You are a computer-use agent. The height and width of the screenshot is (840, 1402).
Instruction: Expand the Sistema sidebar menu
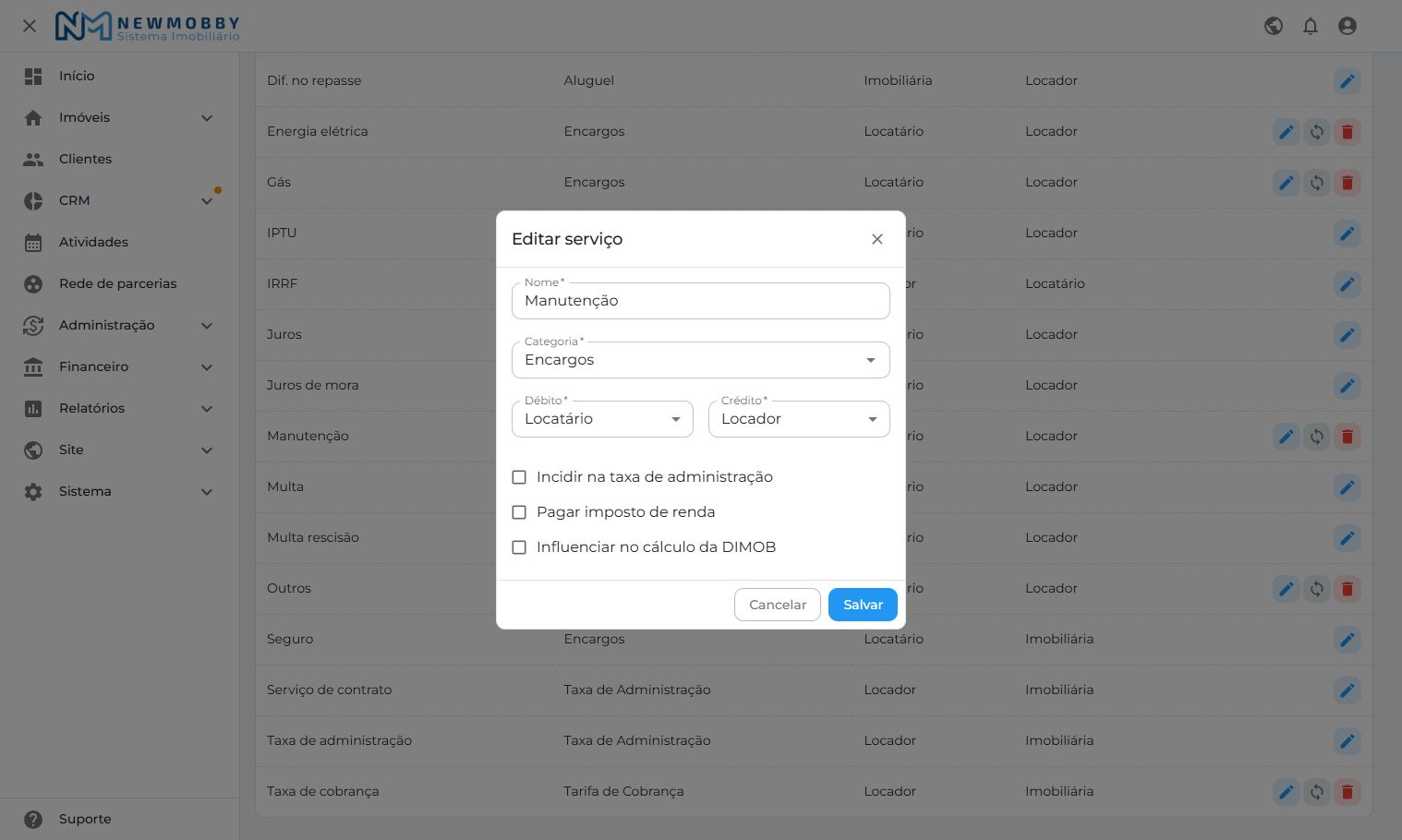[120, 491]
